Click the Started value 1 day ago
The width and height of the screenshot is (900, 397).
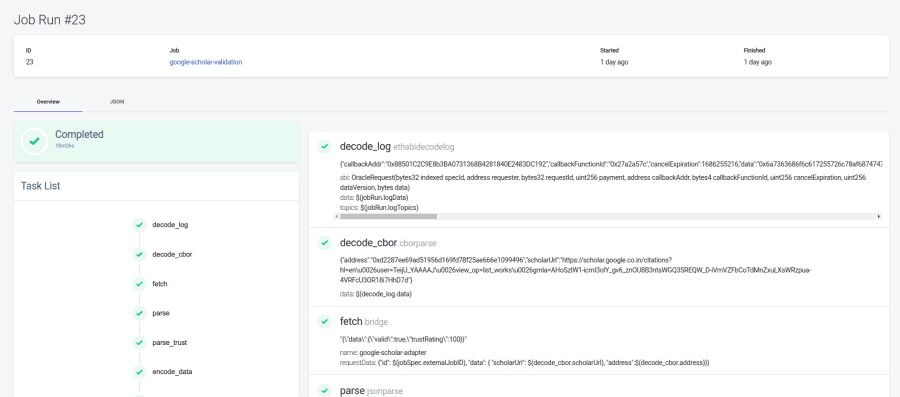pyautogui.click(x=614, y=62)
